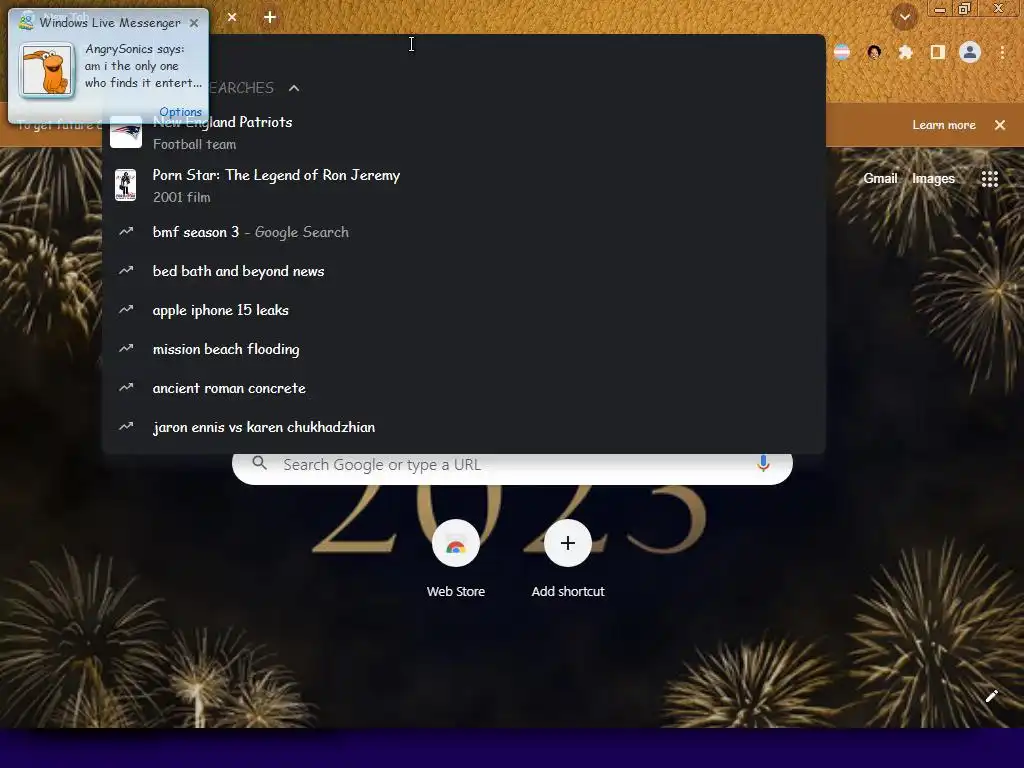Viewport: 1024px width, 768px height.
Task: Open Options in the Messenger notification
Action: pos(181,112)
